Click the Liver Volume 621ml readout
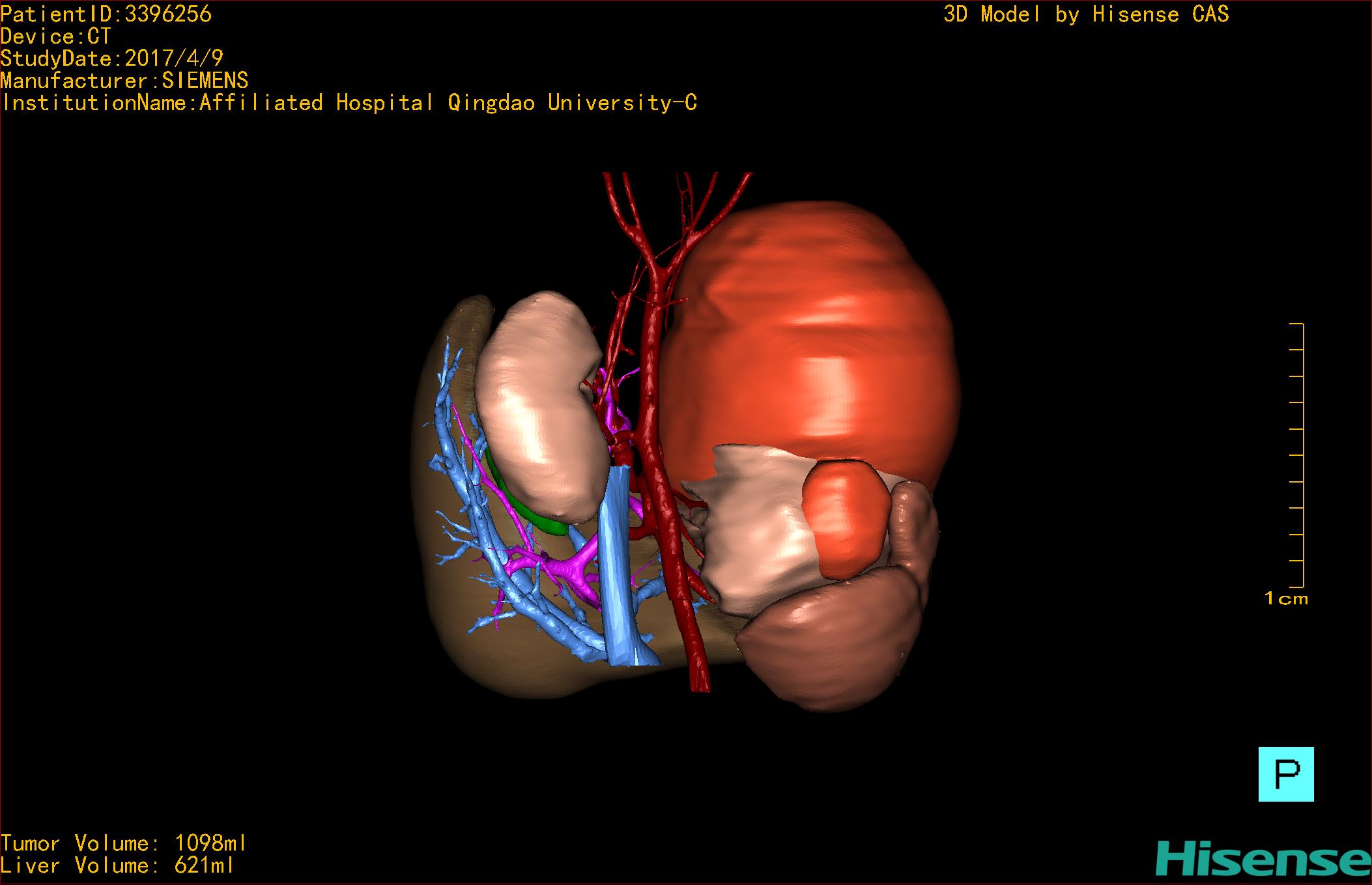 117,865
